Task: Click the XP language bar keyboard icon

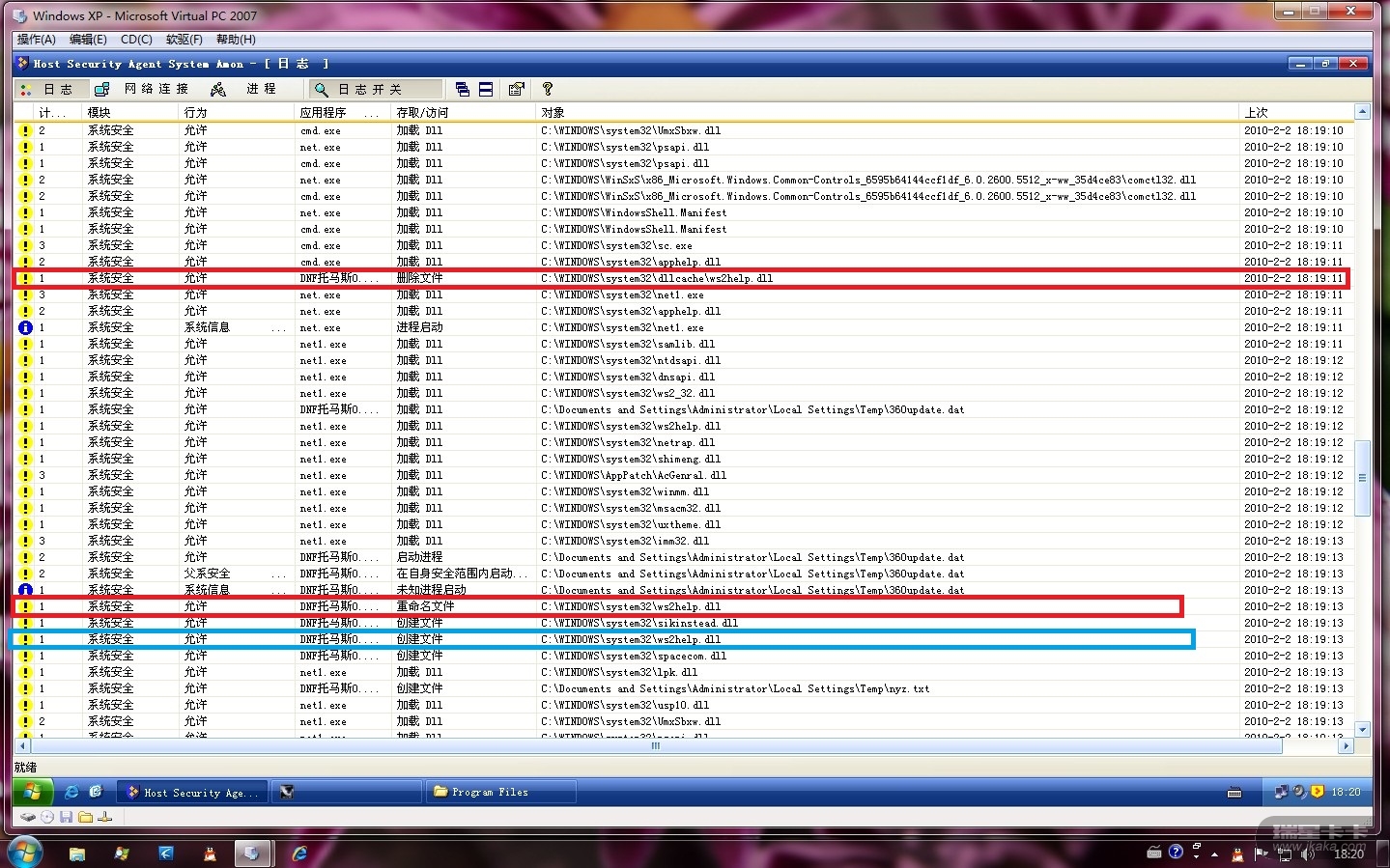Action: click(1234, 793)
